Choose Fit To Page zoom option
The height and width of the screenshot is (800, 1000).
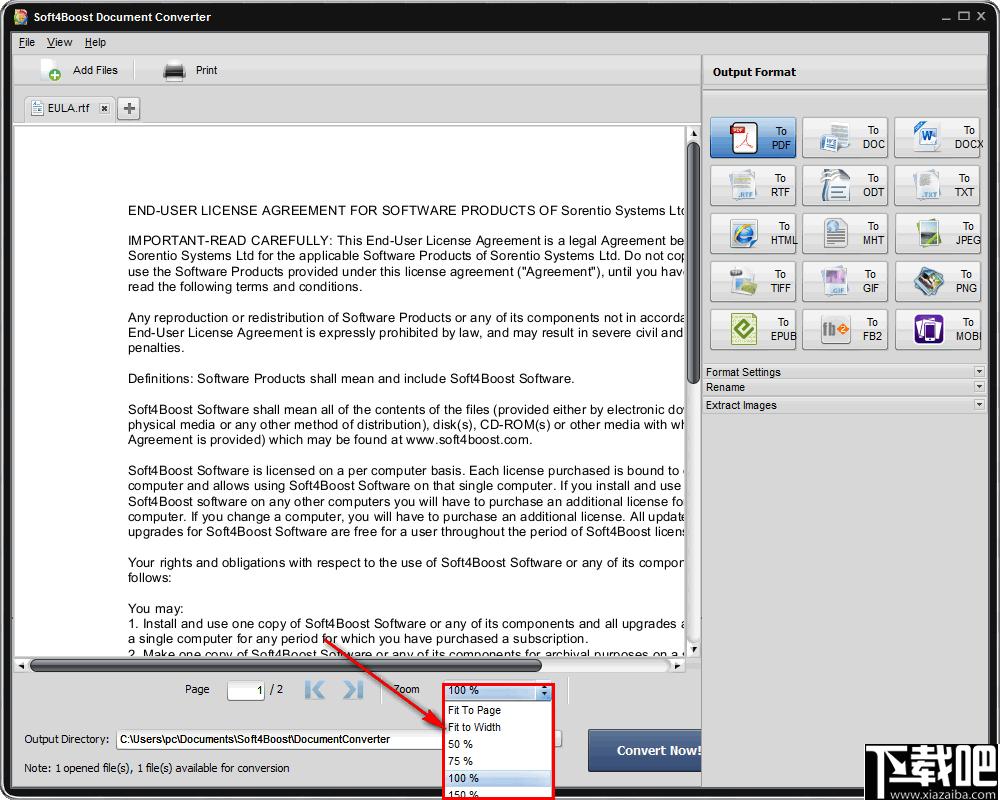click(x=498, y=710)
